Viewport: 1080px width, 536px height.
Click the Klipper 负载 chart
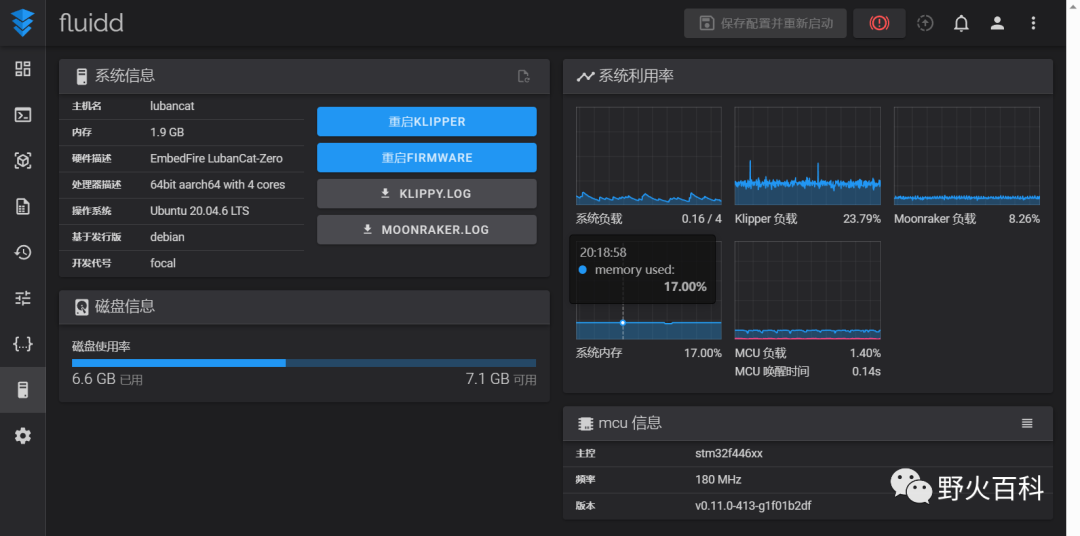pos(807,156)
